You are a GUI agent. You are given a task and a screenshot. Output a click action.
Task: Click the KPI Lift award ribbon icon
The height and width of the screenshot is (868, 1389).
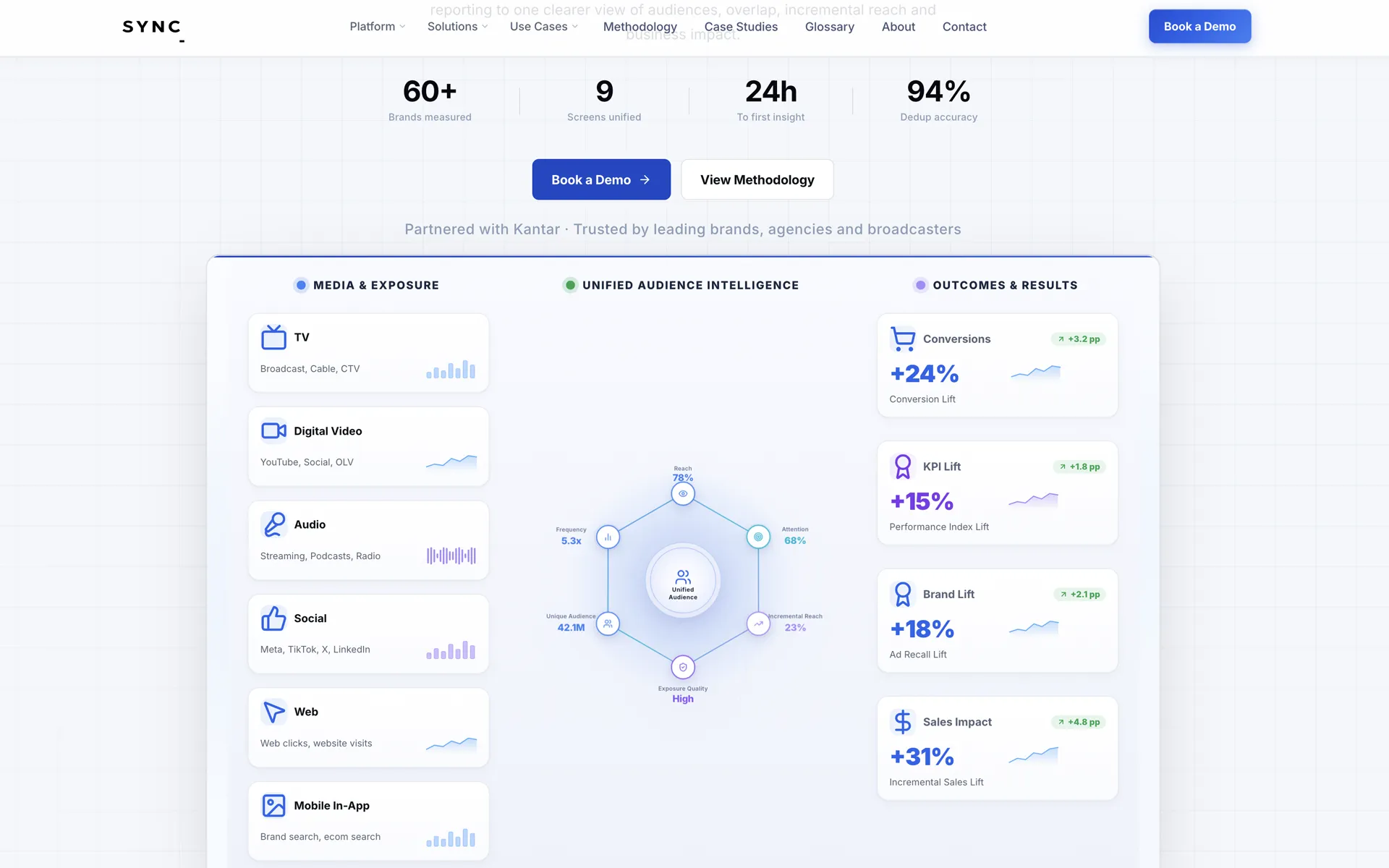click(x=903, y=467)
